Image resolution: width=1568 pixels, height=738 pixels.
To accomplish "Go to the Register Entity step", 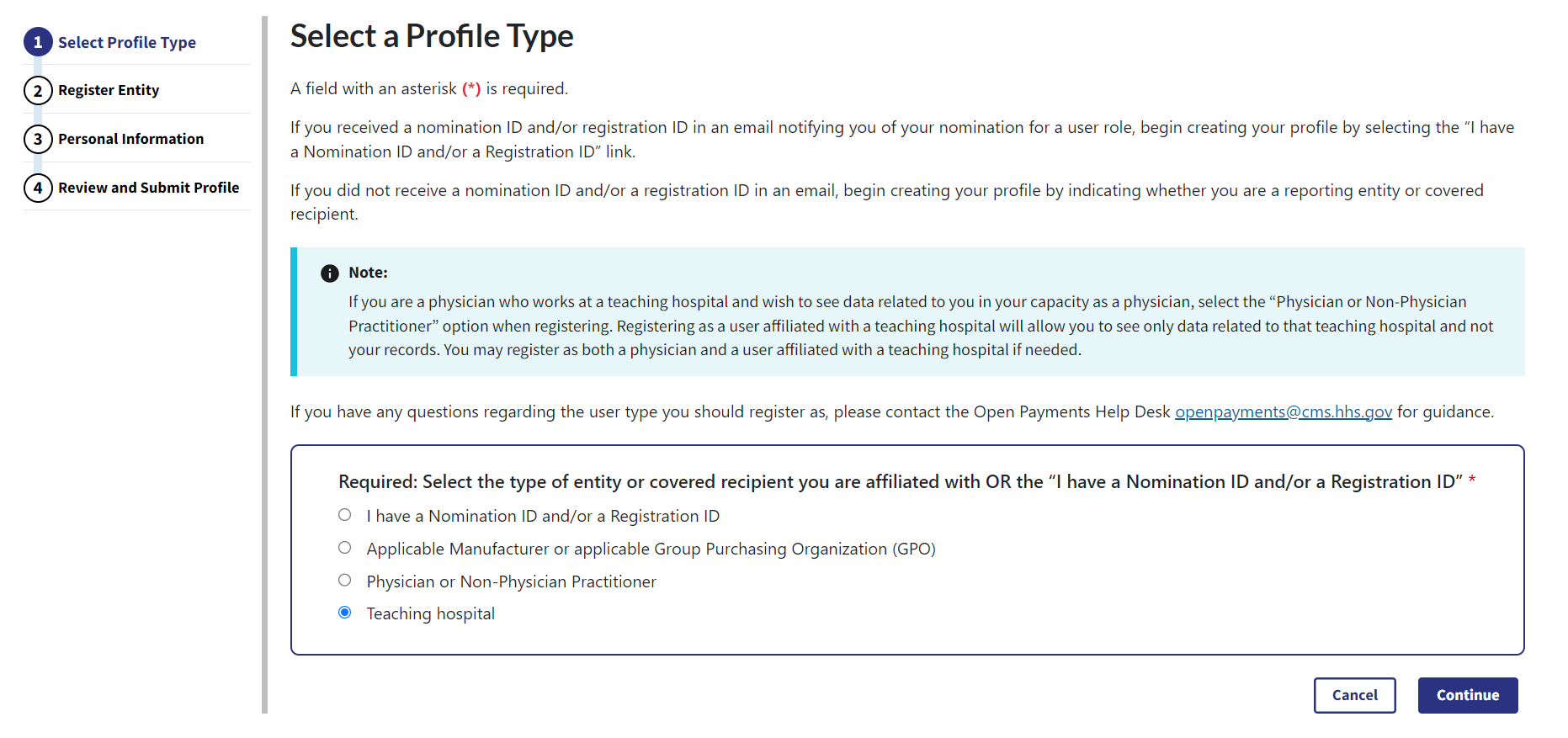I will click(x=109, y=90).
